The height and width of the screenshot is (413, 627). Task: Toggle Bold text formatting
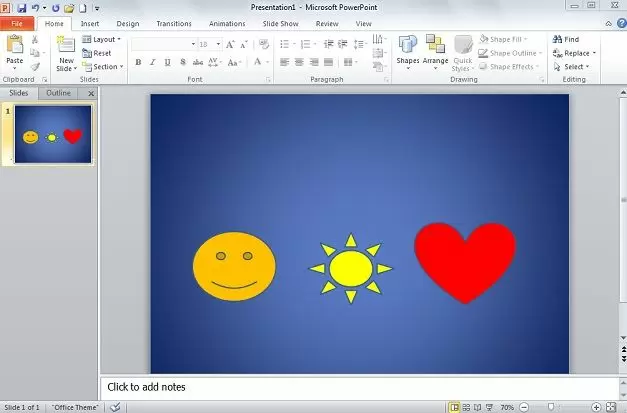point(138,62)
